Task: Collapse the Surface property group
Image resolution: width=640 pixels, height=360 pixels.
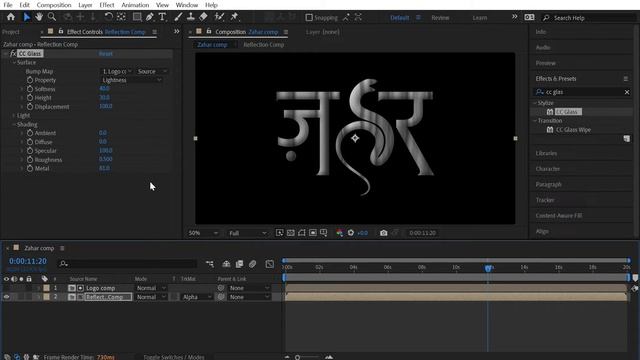Action: (13, 62)
